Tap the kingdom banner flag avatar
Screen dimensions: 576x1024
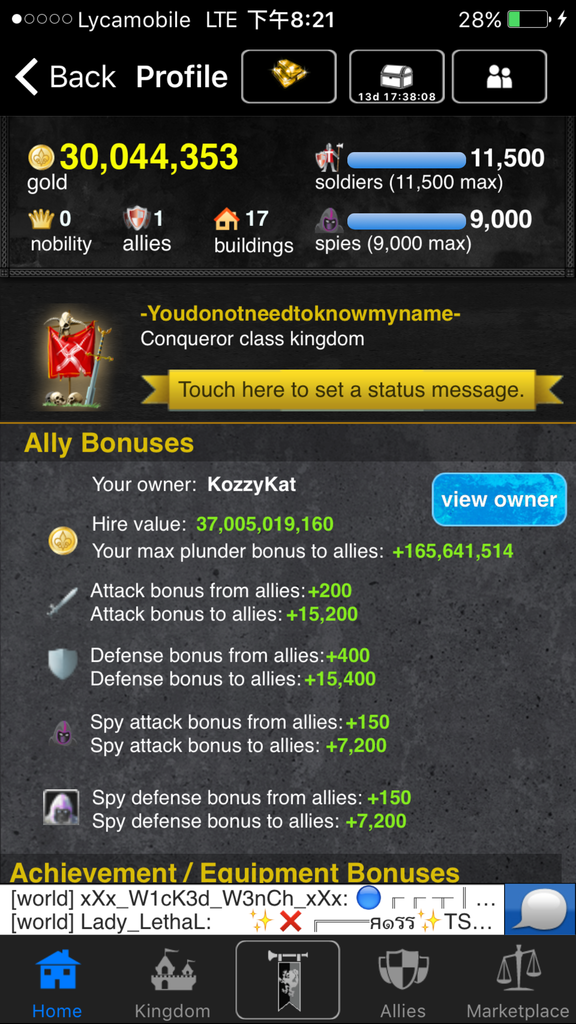pos(73,358)
